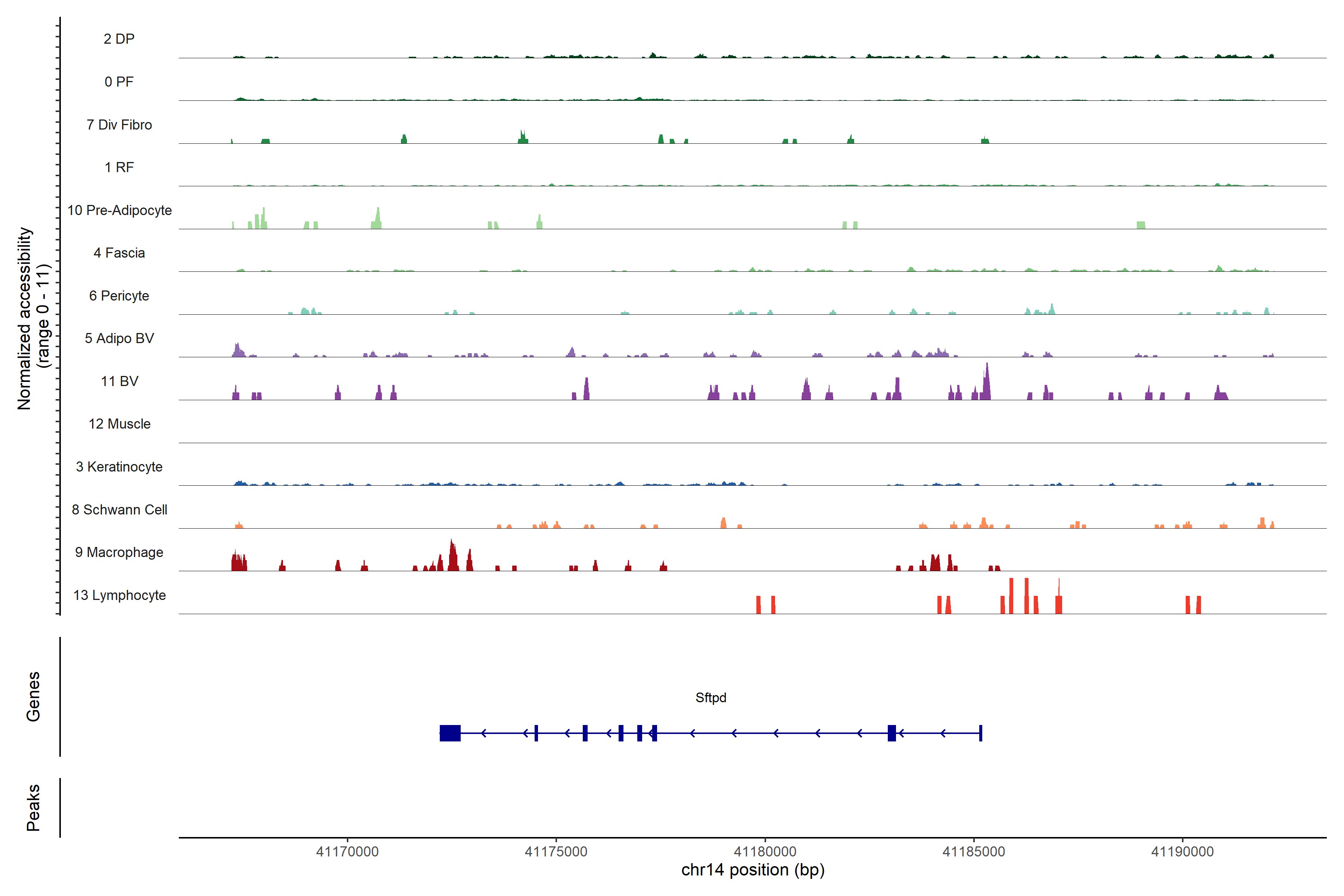Select the 7 Div Fibro track label
This screenshot has height=896, width=1344.
click(119, 125)
